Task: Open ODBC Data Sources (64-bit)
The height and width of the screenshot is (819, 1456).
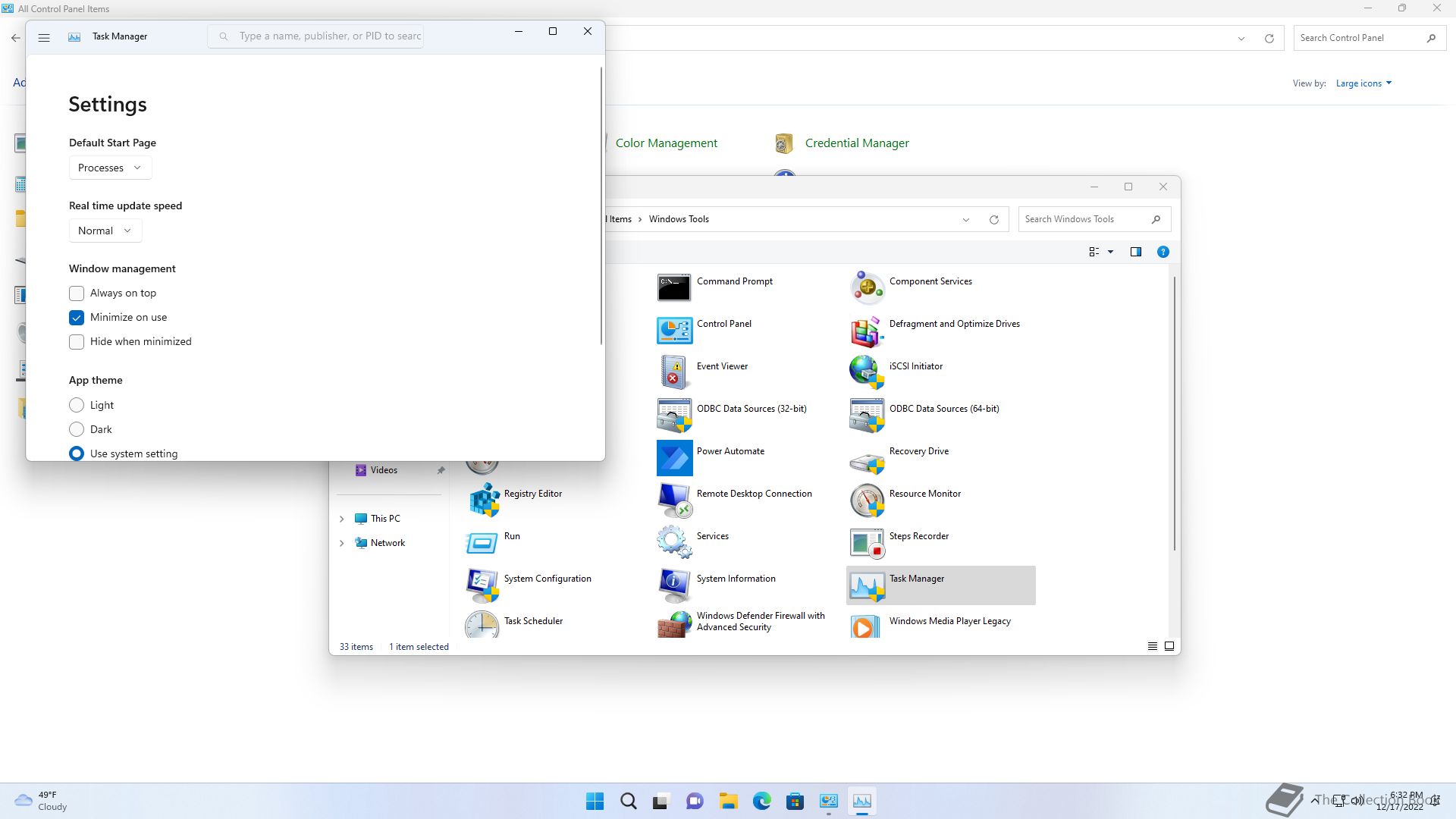Action: (x=867, y=415)
